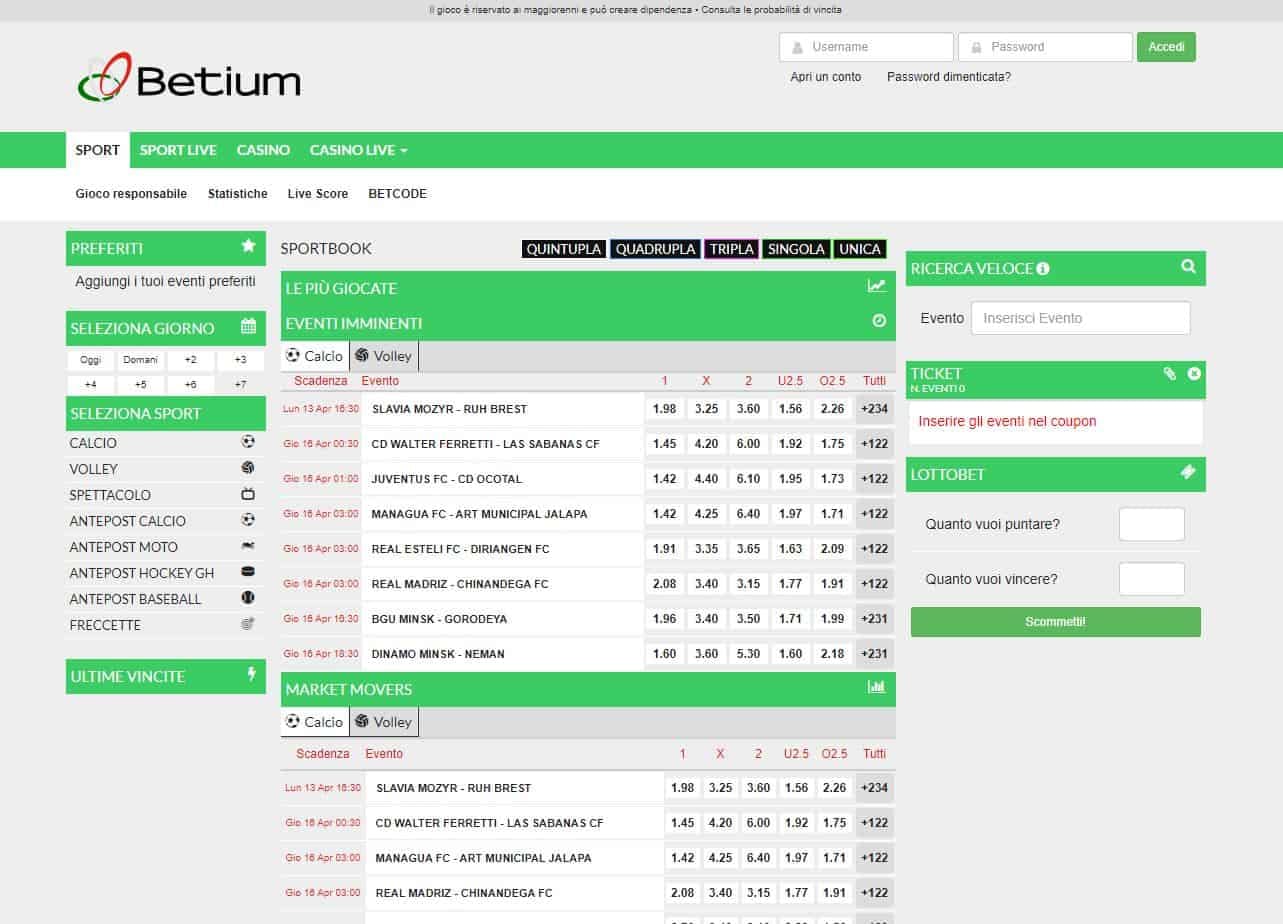The width and height of the screenshot is (1283, 924).
Task: Open the Casino tab
Action: click(263, 150)
